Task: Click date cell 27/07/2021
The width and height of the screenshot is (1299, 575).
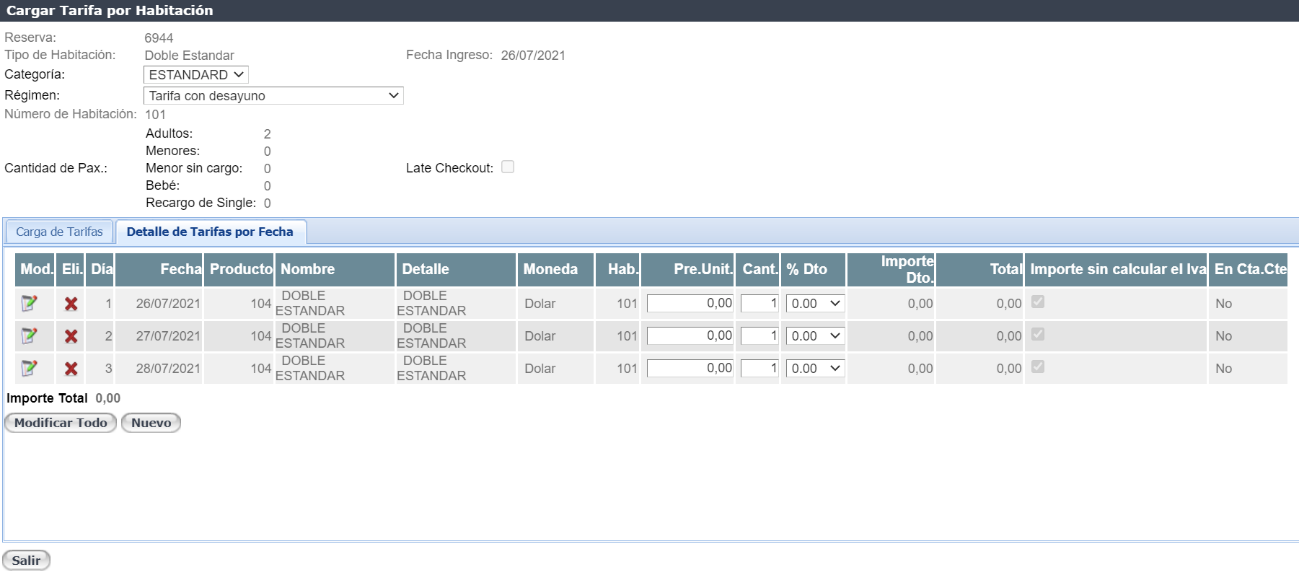Action: [x=168, y=336]
